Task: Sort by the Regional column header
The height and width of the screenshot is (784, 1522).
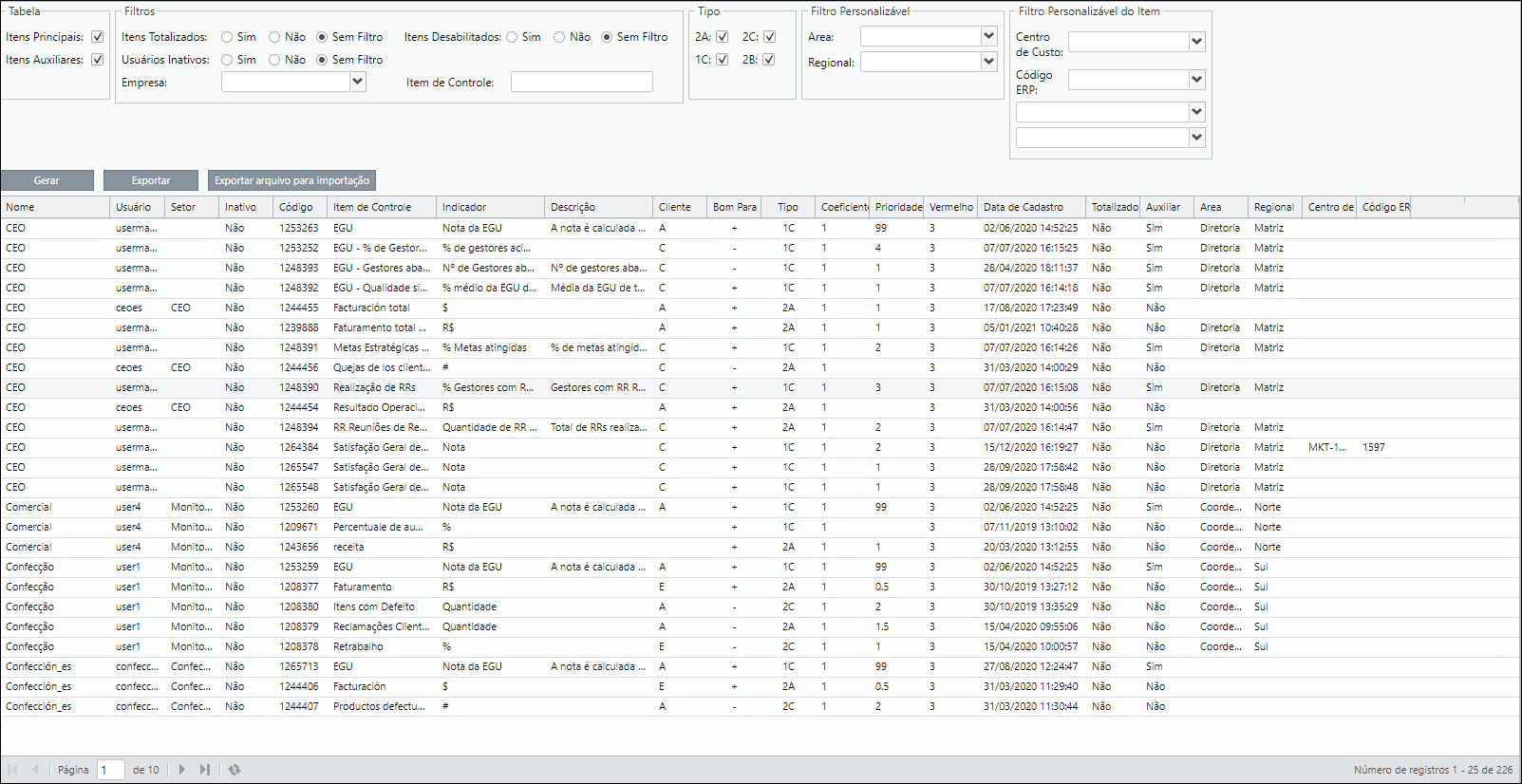Action: (1276, 207)
